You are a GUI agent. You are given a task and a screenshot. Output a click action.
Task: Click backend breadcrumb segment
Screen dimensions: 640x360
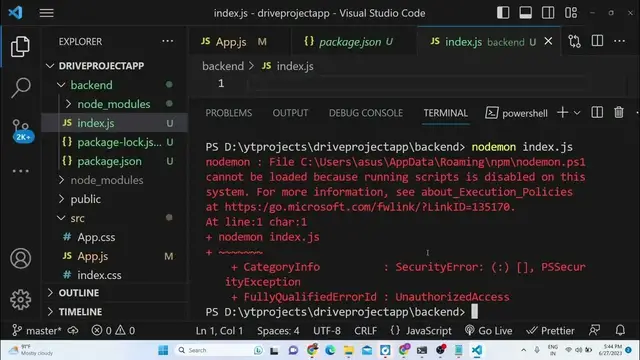click(x=223, y=66)
